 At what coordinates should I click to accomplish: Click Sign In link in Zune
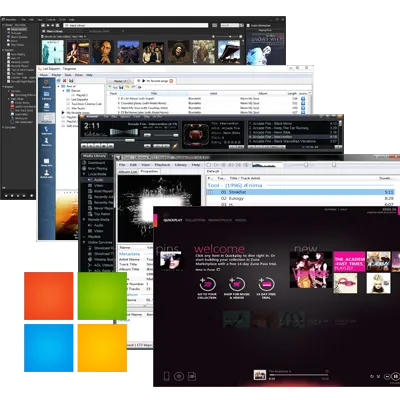coord(389,209)
